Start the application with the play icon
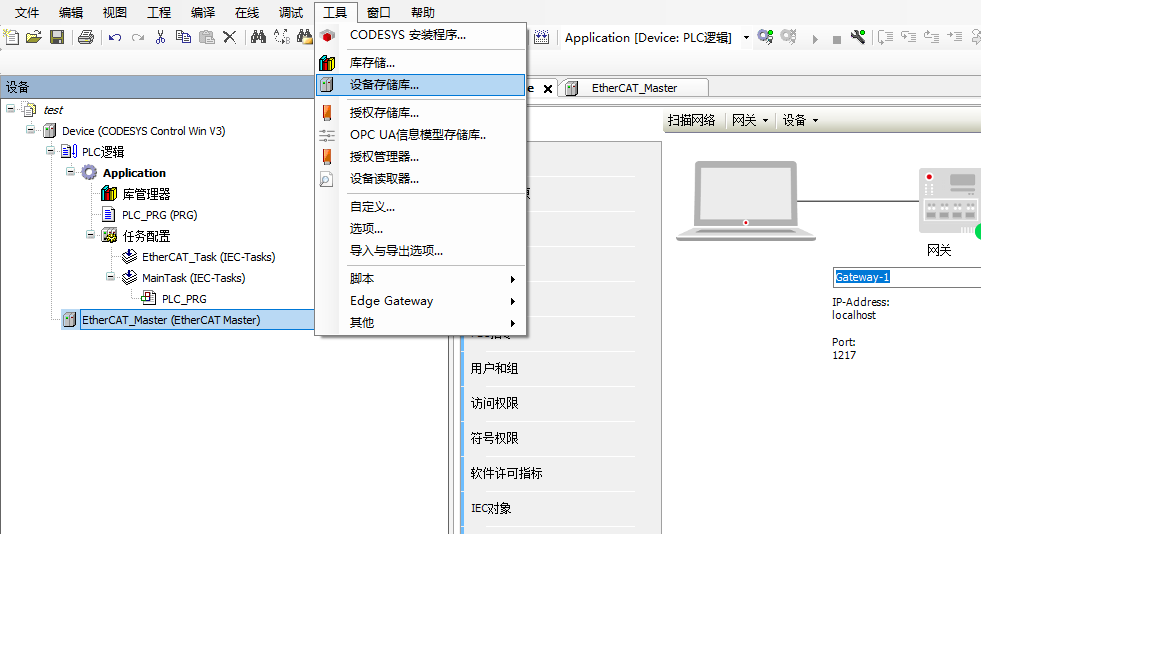Viewport: 1152px width, 648px height. [x=815, y=39]
